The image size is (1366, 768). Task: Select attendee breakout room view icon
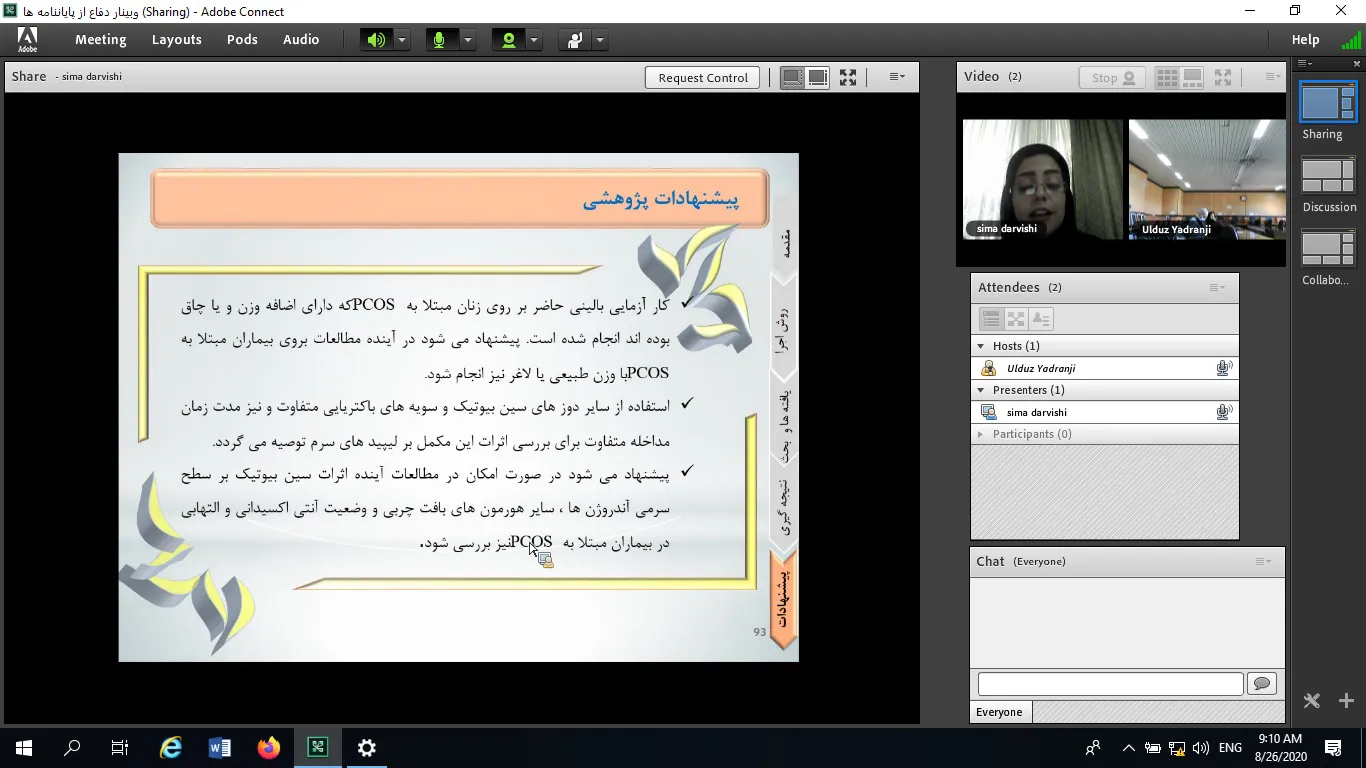pos(1016,319)
